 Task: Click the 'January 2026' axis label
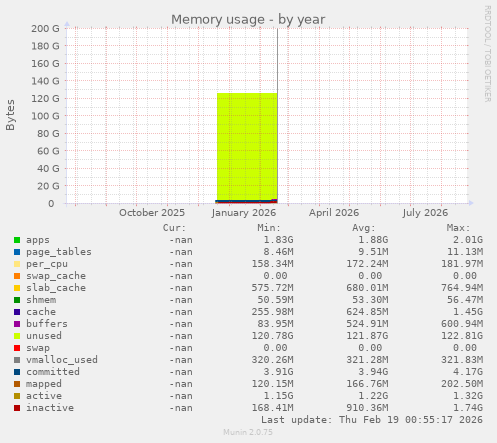[244, 213]
